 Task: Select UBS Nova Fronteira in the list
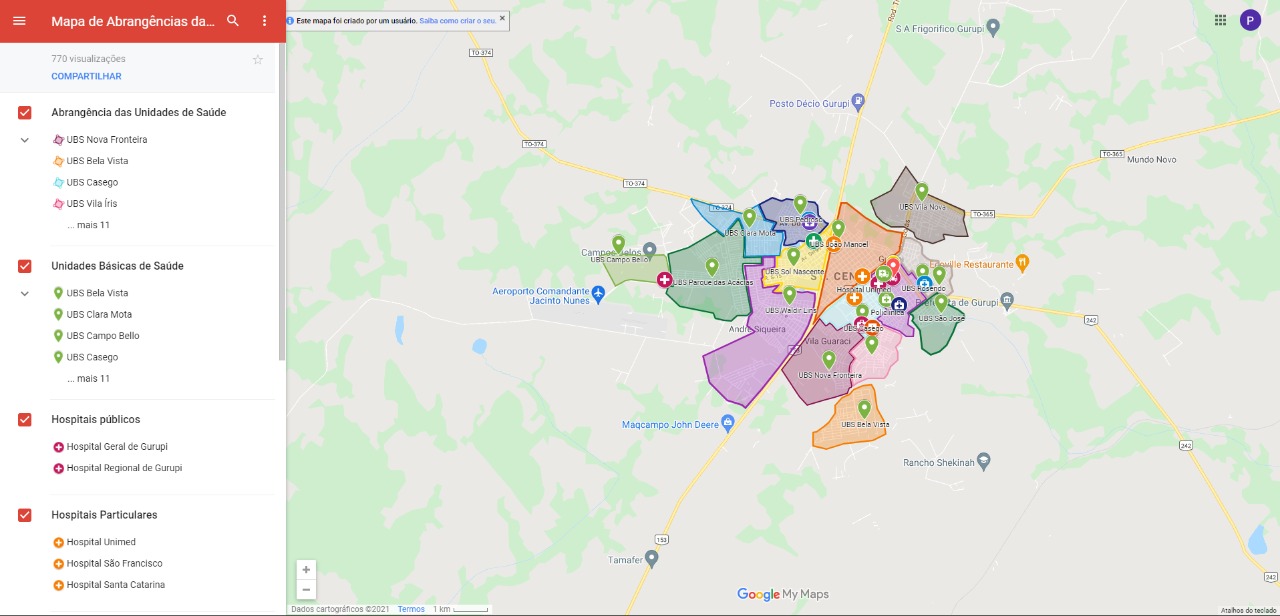tap(107, 140)
